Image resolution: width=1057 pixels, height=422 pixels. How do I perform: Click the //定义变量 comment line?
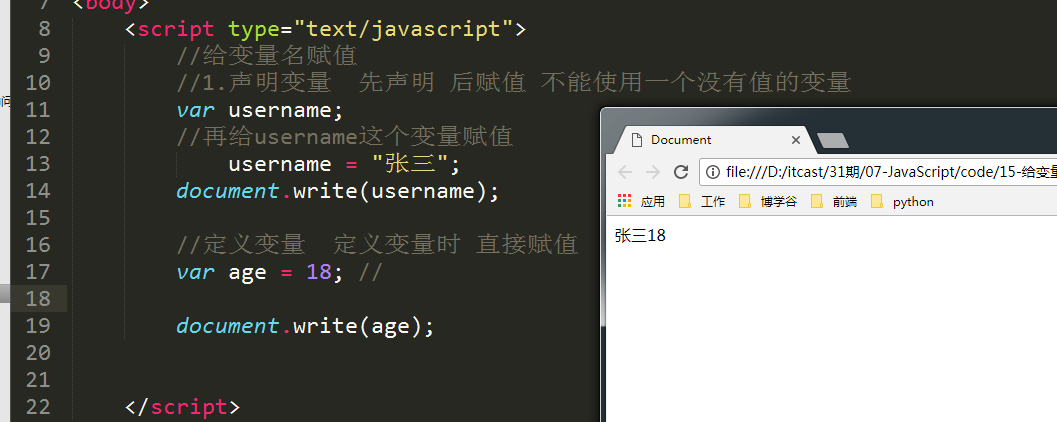(x=378, y=245)
